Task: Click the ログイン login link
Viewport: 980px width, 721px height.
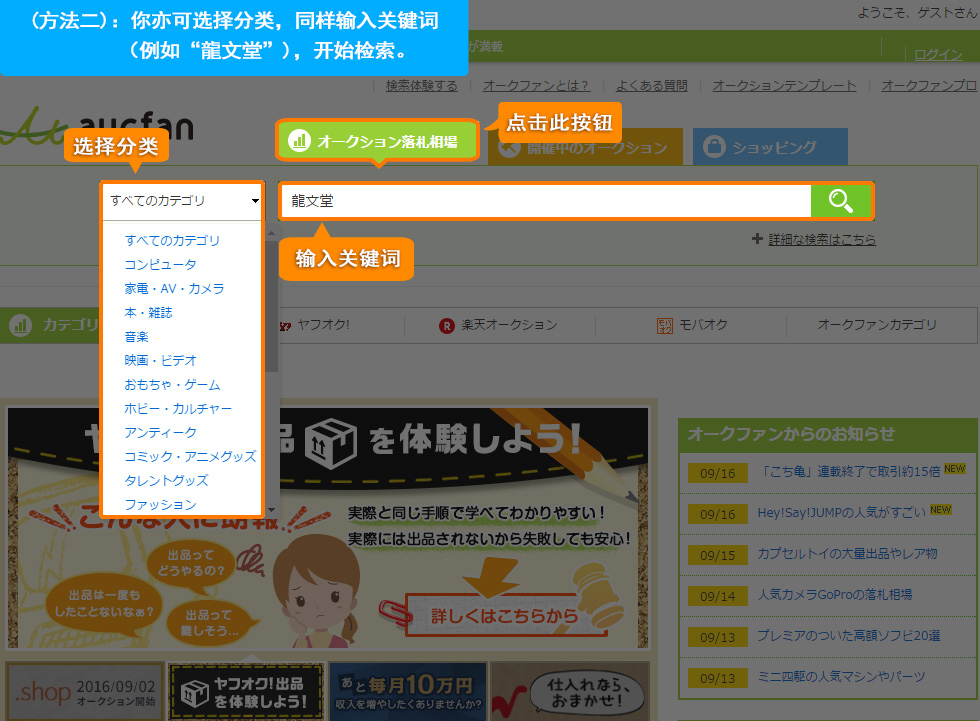Action: click(x=938, y=54)
